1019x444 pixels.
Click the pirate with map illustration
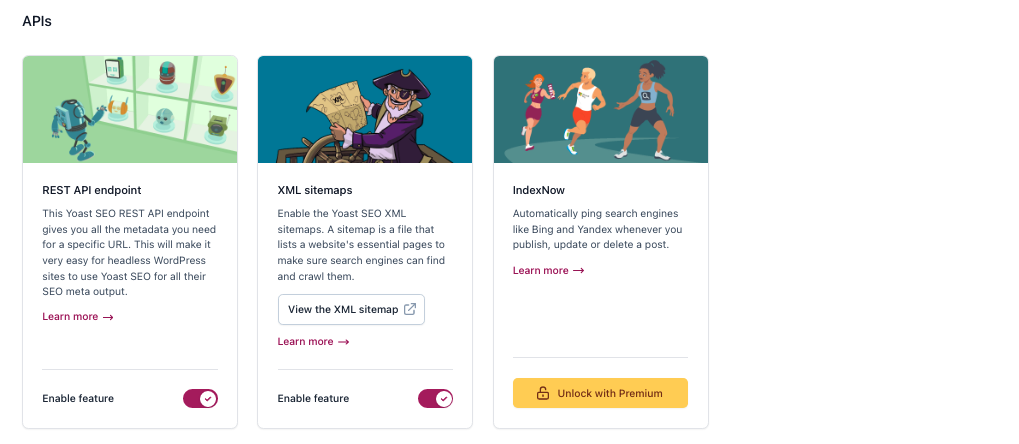365,109
